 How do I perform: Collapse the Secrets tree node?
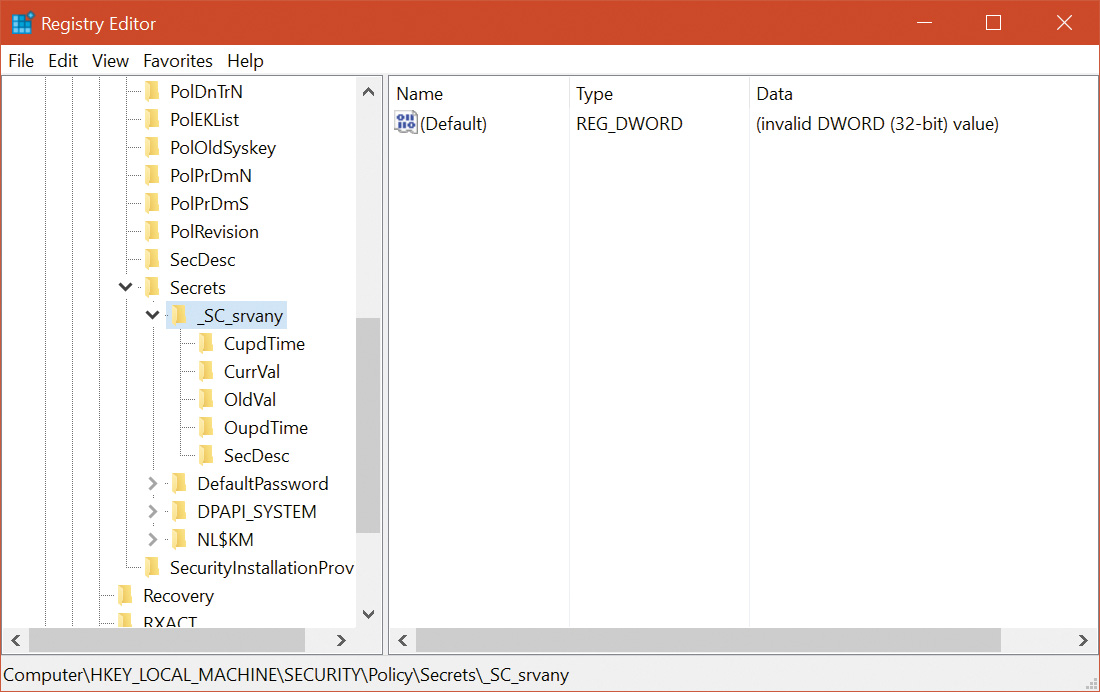[x=126, y=288]
